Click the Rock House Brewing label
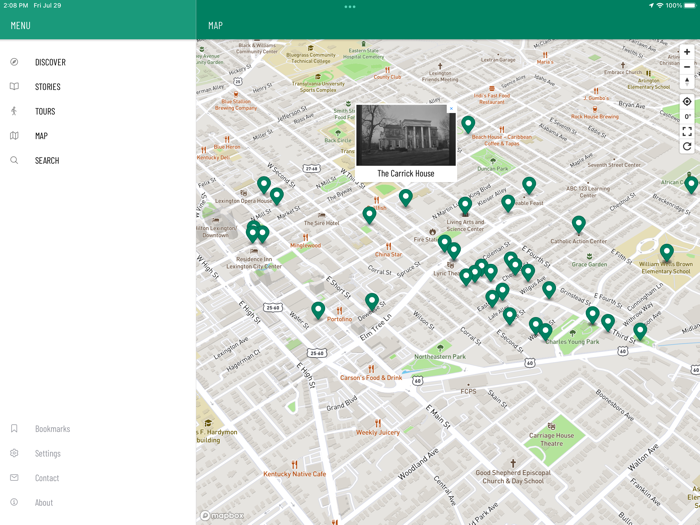 tap(595, 117)
